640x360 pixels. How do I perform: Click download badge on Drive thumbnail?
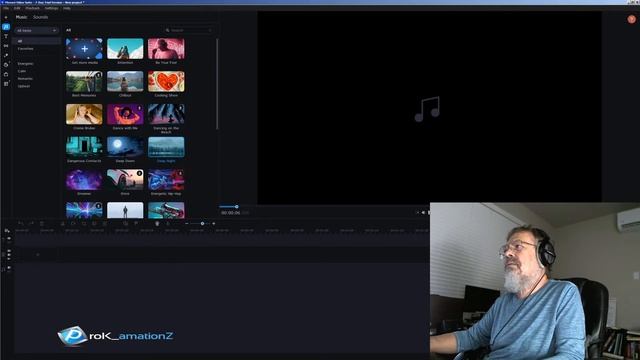pos(139,173)
